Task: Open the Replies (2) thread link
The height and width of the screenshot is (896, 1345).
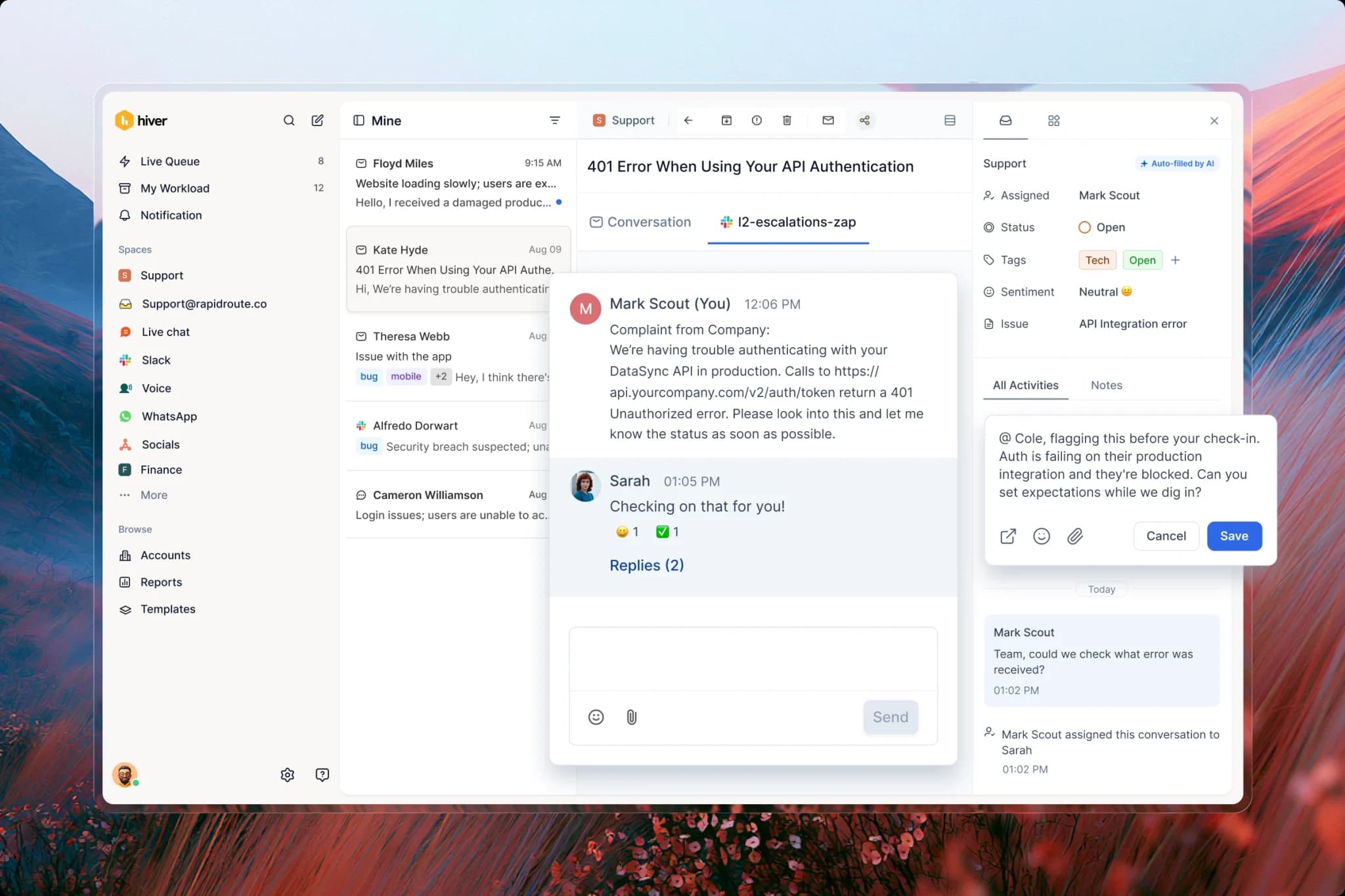Action: click(646, 565)
